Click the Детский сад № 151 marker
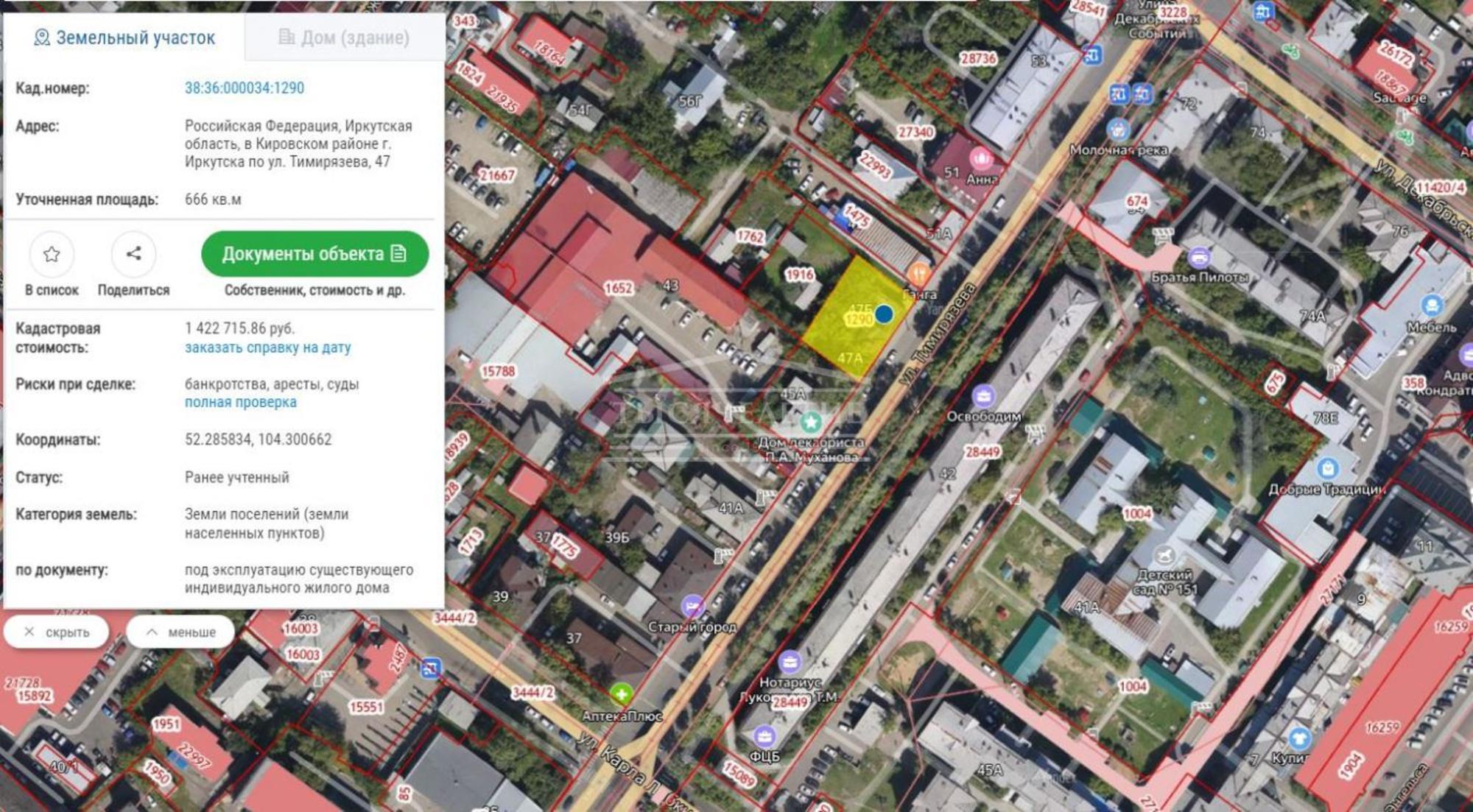Screen dimensions: 1473x812 tap(1164, 554)
